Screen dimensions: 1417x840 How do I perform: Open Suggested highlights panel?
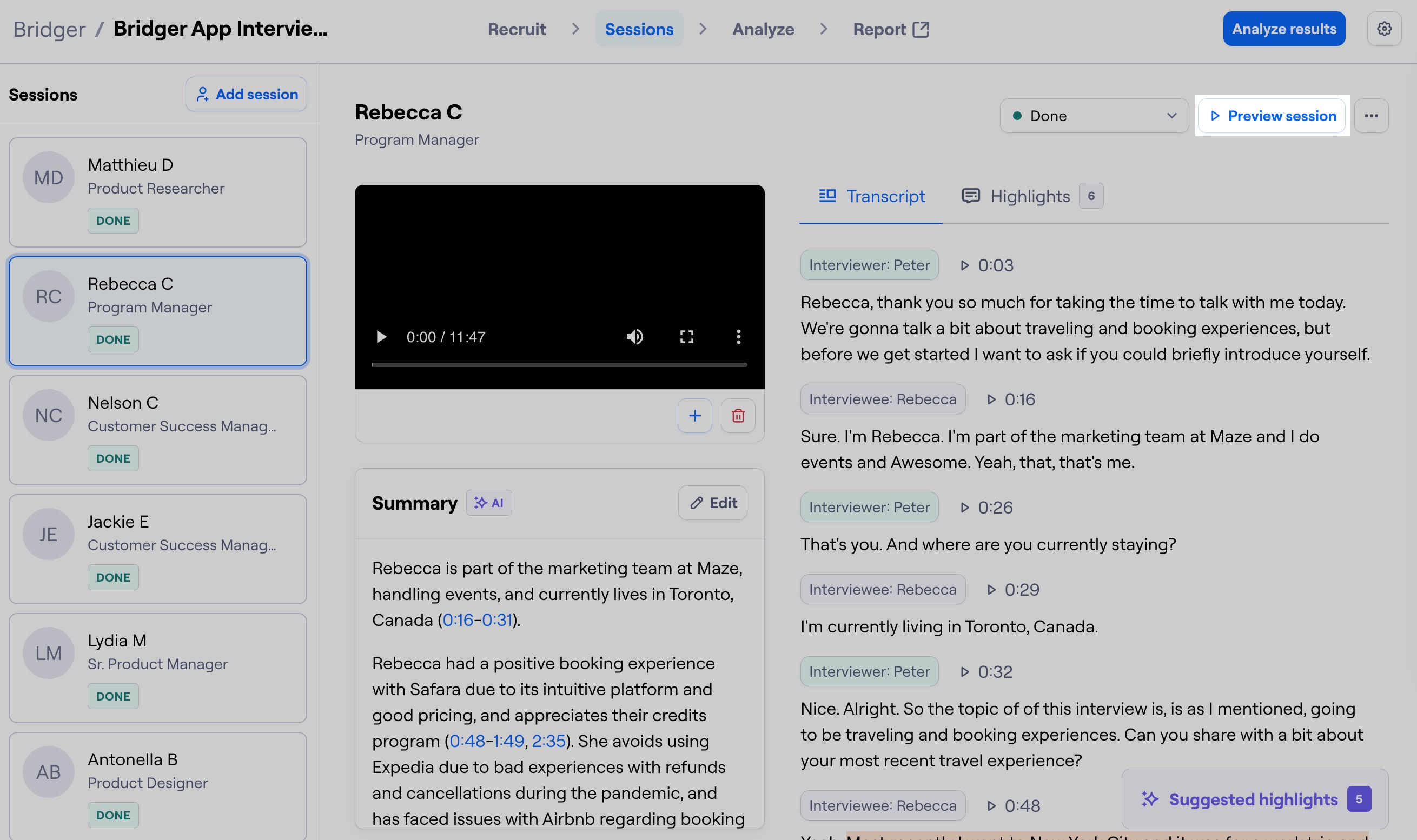pyautogui.click(x=1255, y=799)
